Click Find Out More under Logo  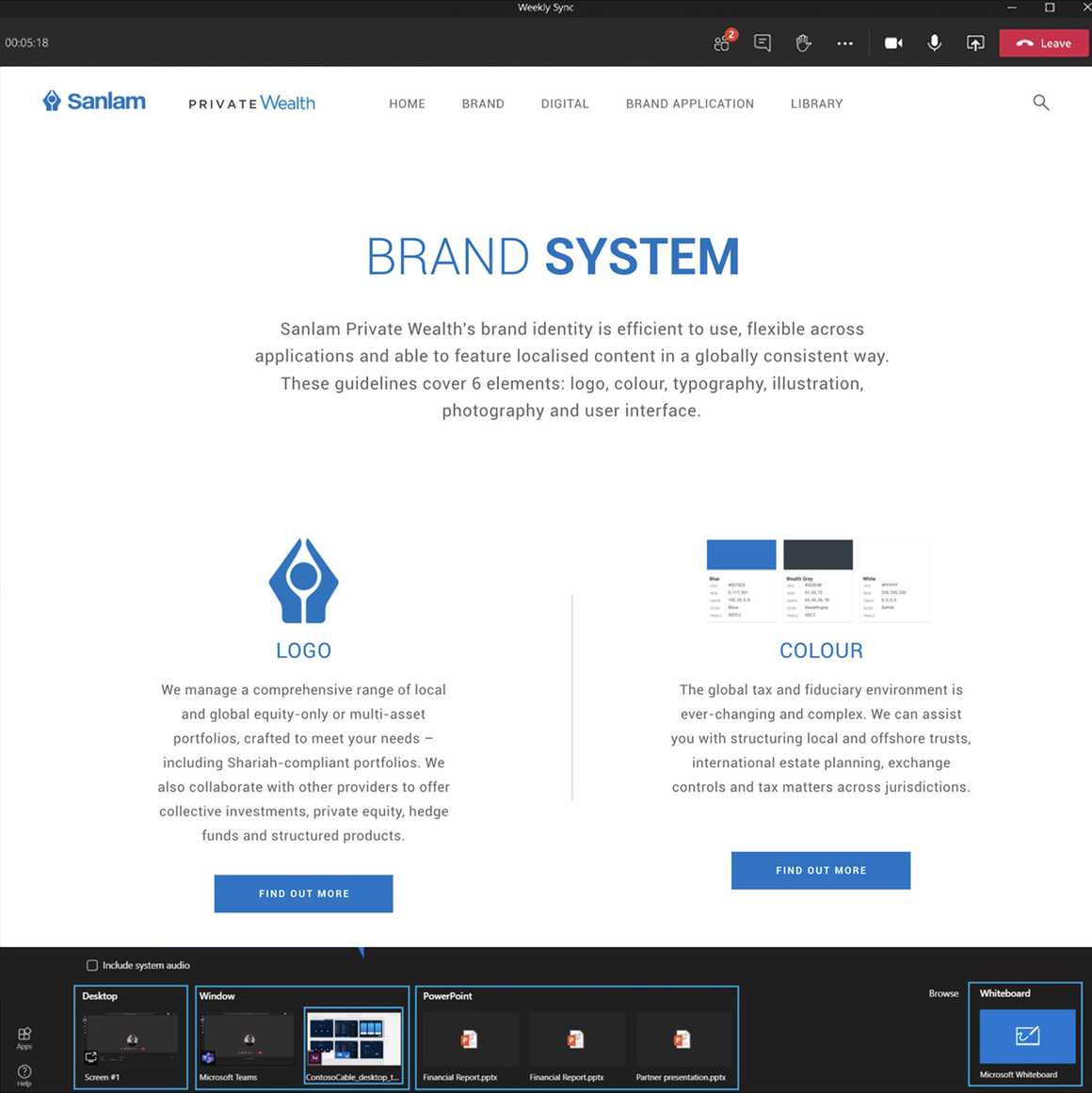(303, 893)
